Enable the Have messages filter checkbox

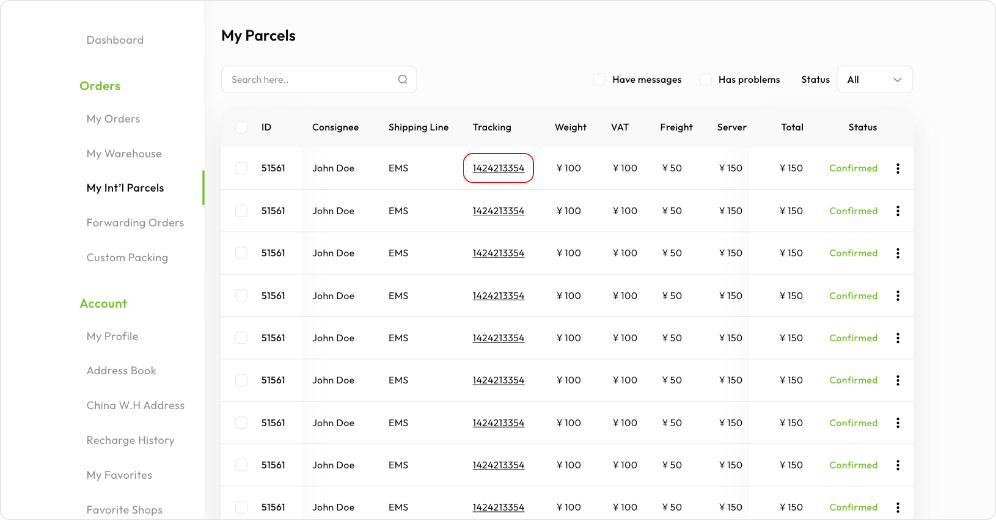(599, 79)
